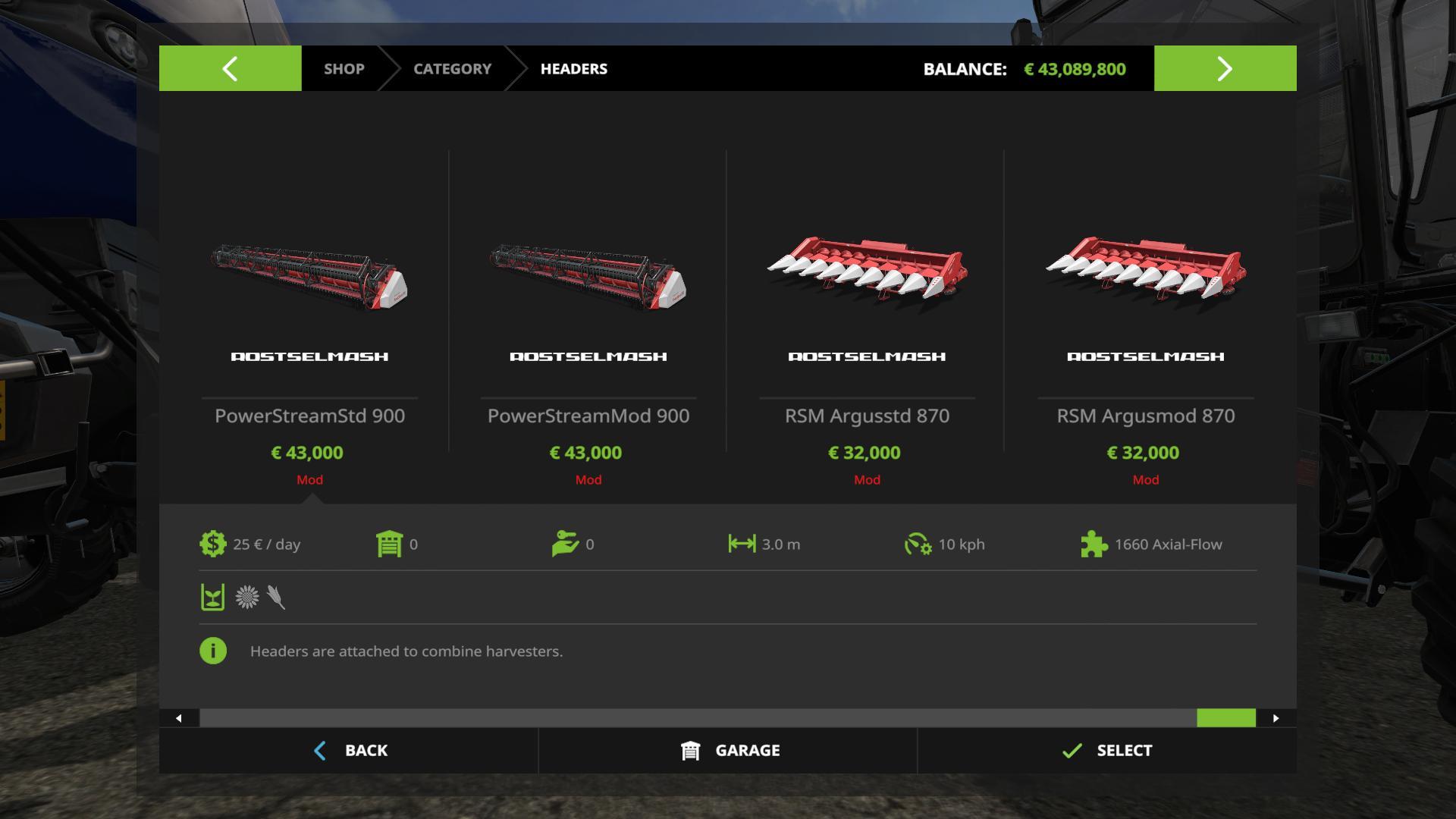Open the GARAGE button
Viewport: 1456px width, 819px height.
click(x=728, y=750)
